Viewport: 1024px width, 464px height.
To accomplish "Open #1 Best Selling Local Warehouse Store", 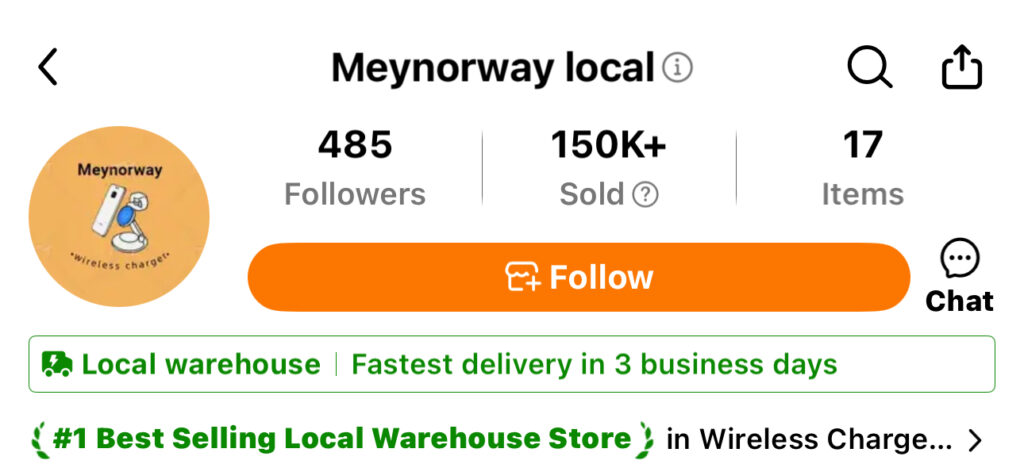I will [x=342, y=440].
